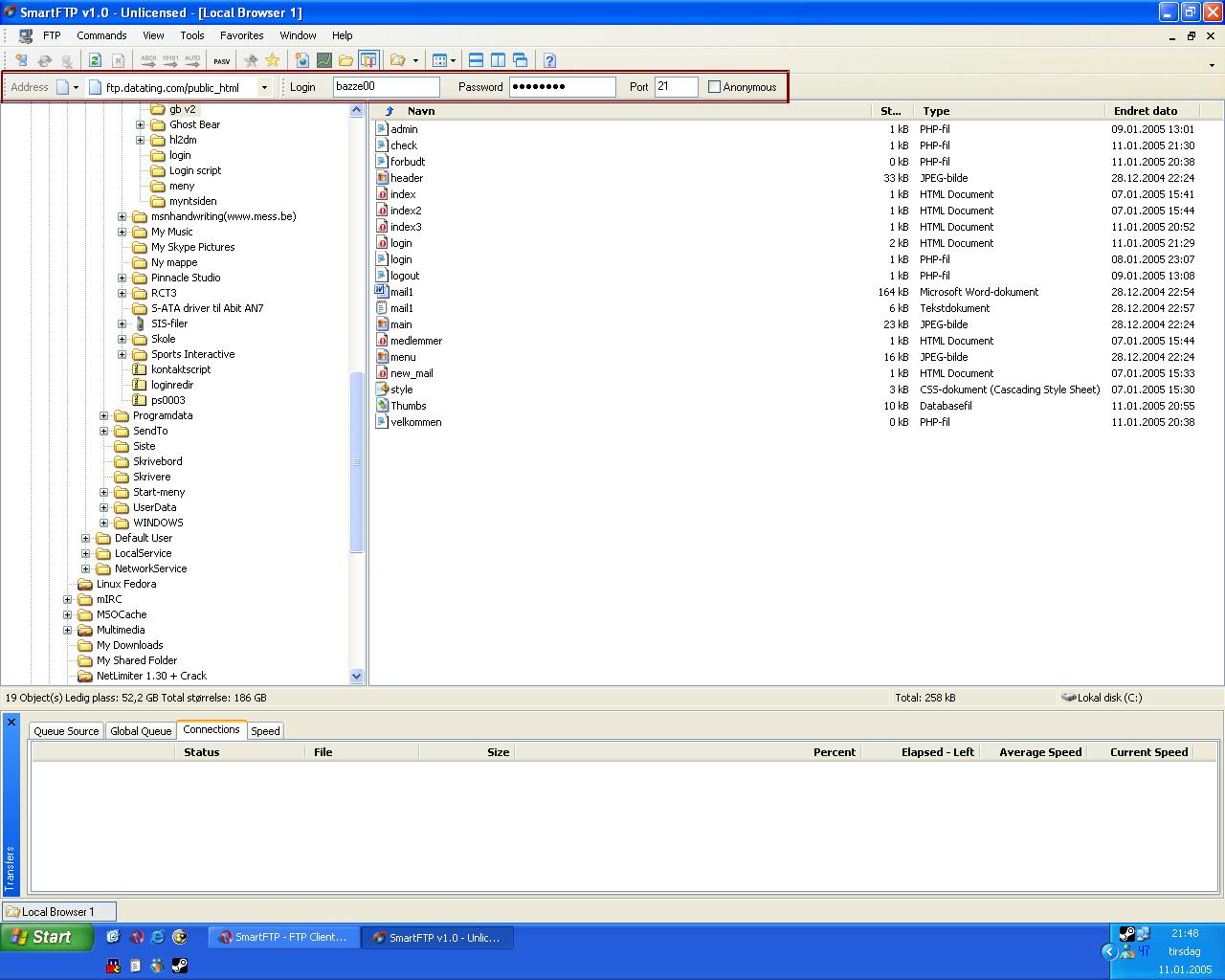Click the Password input field

point(562,87)
